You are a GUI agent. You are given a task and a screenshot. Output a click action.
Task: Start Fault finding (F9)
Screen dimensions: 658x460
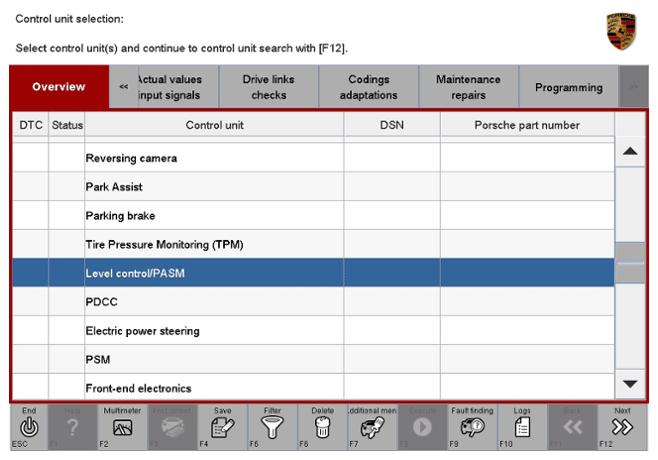click(472, 427)
